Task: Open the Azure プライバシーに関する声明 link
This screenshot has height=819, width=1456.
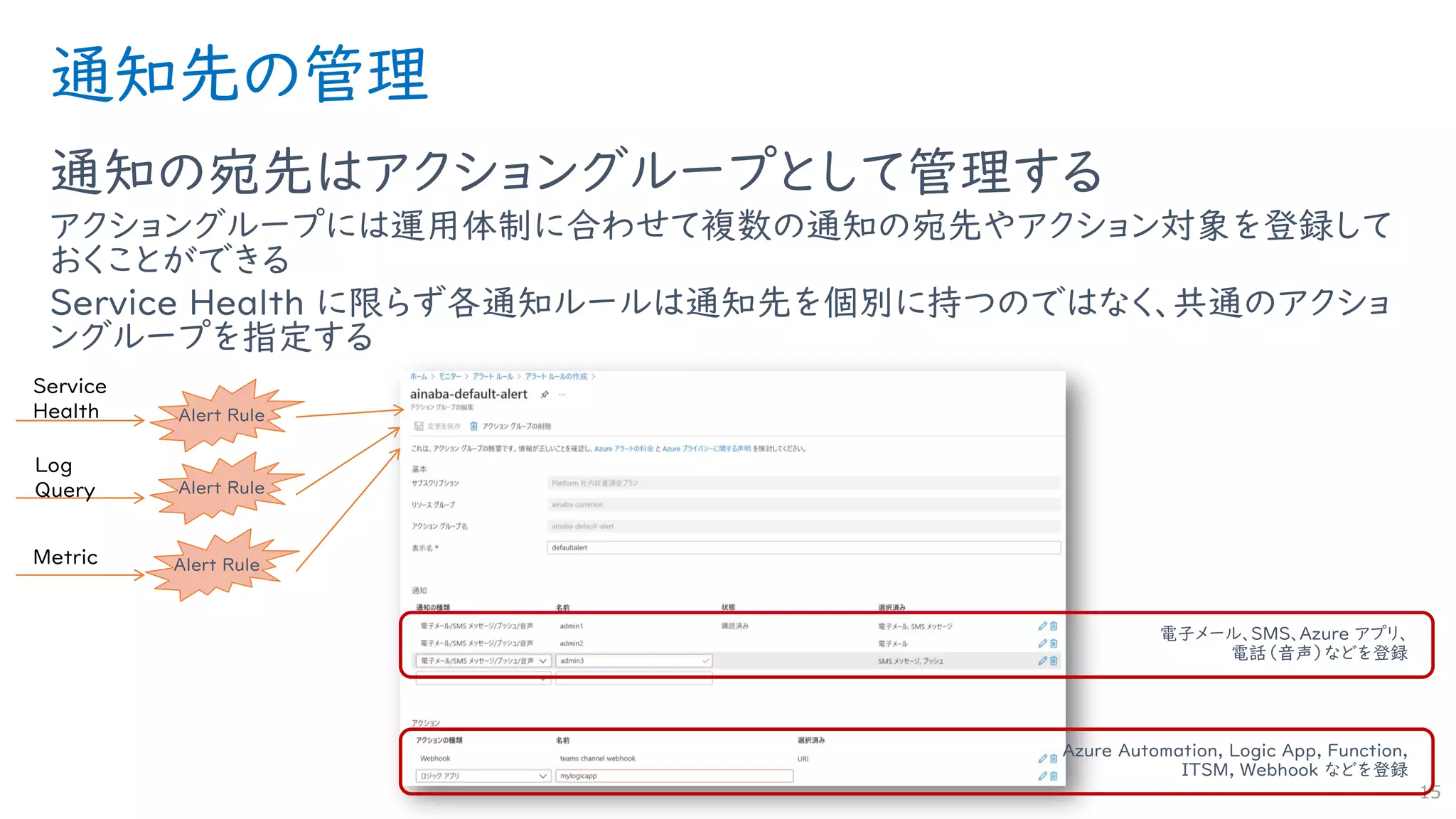Action: click(706, 449)
